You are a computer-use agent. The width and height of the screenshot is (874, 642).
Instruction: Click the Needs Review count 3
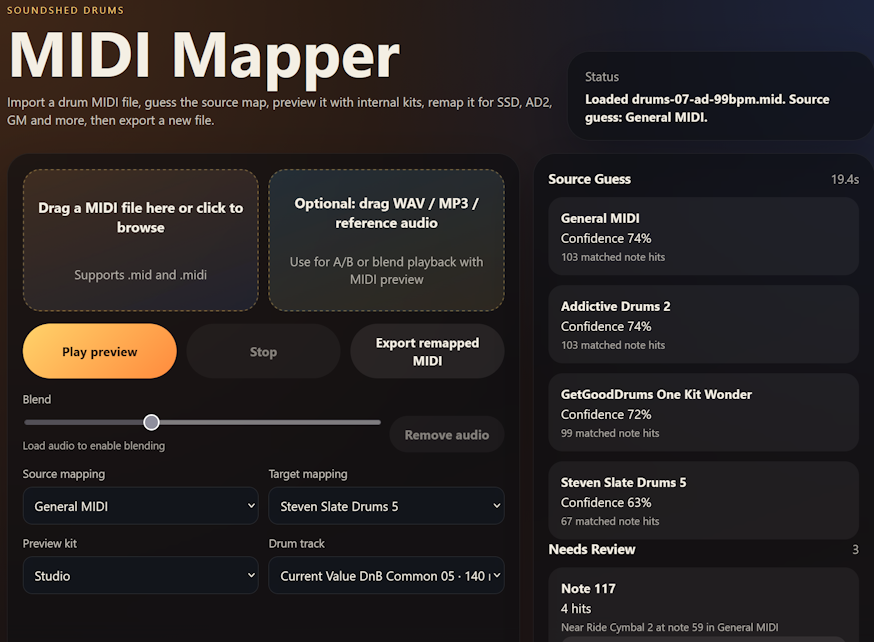[x=855, y=550]
